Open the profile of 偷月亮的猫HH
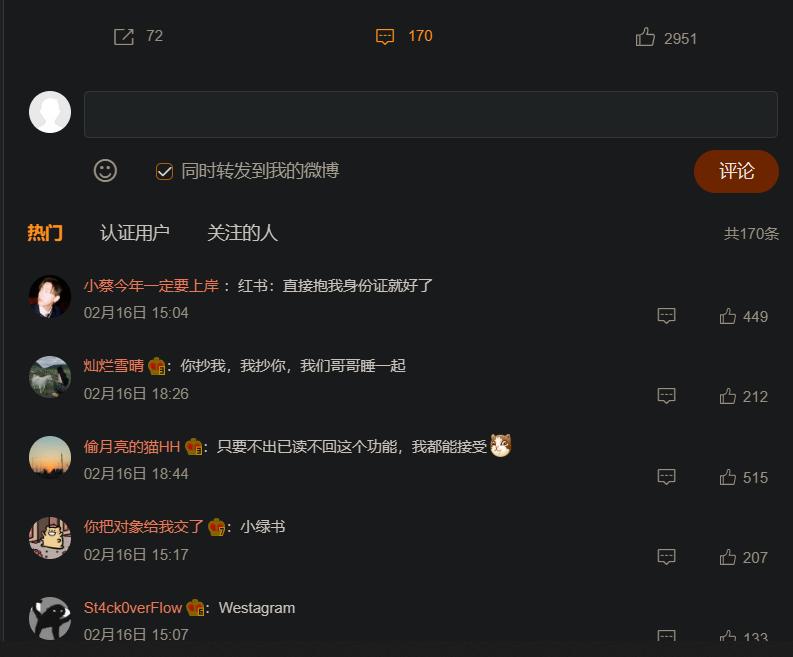793x657 pixels. coord(132,447)
